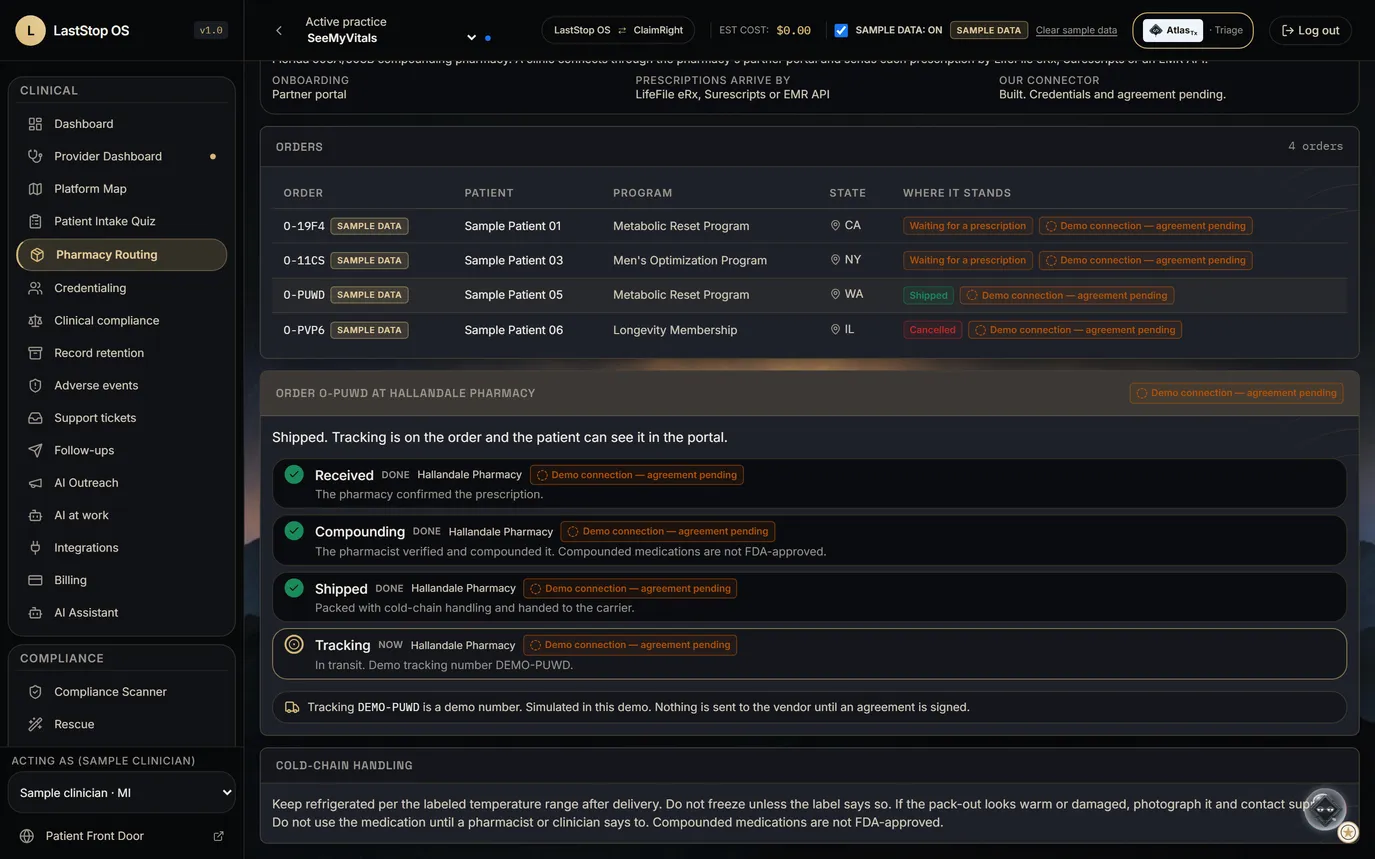Click the green check circle on the Received step

tap(294, 474)
